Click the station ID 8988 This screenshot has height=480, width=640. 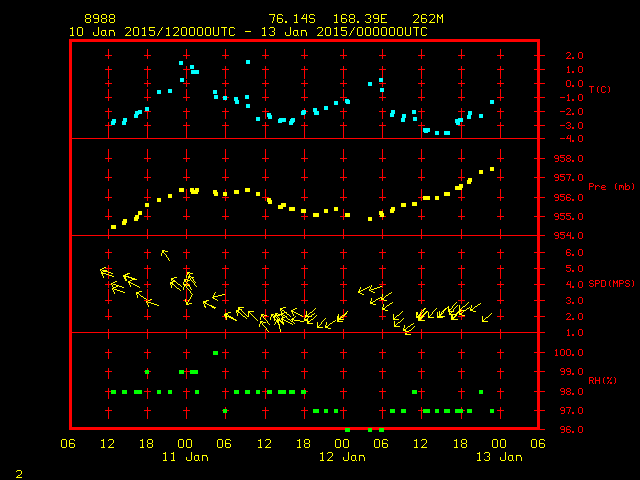point(100,19)
